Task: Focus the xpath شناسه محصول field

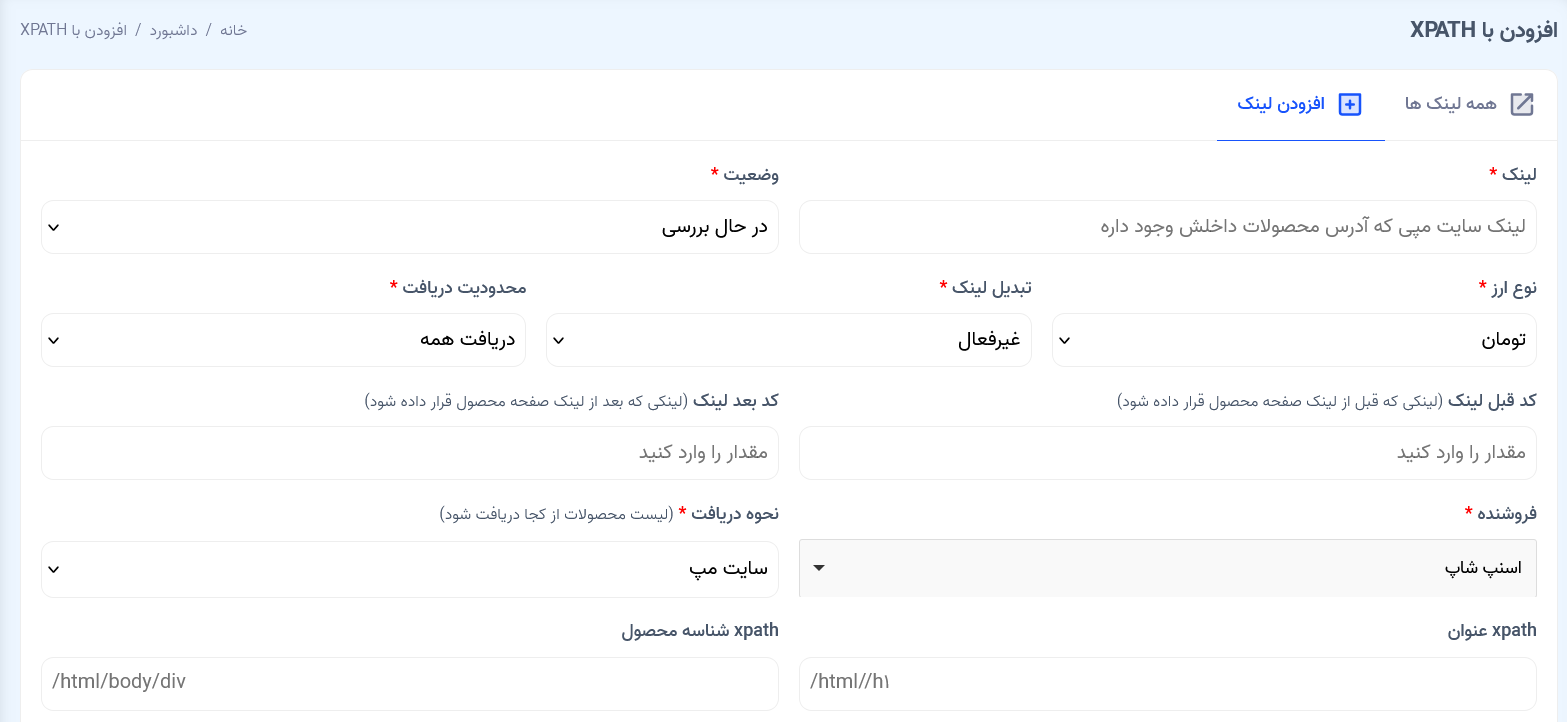Action: (410, 683)
